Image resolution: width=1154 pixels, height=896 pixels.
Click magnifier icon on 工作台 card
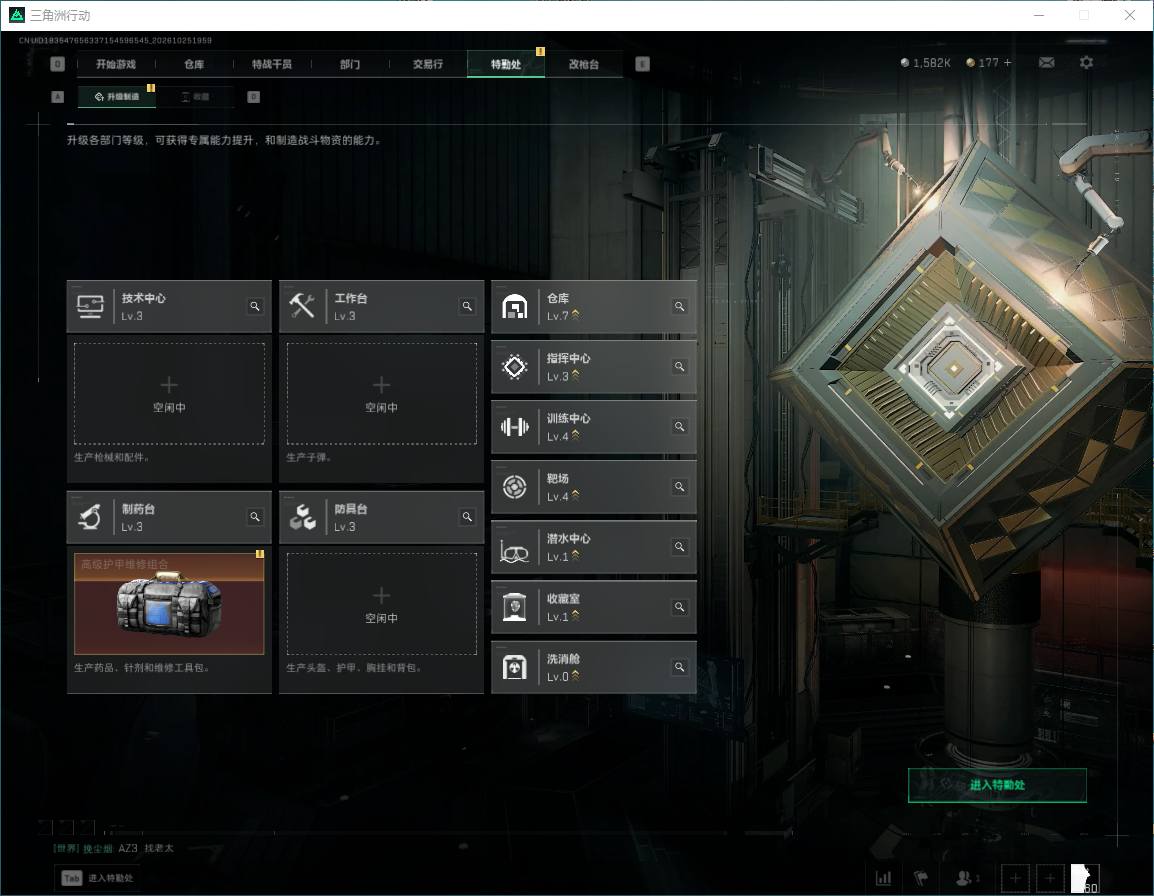(467, 306)
